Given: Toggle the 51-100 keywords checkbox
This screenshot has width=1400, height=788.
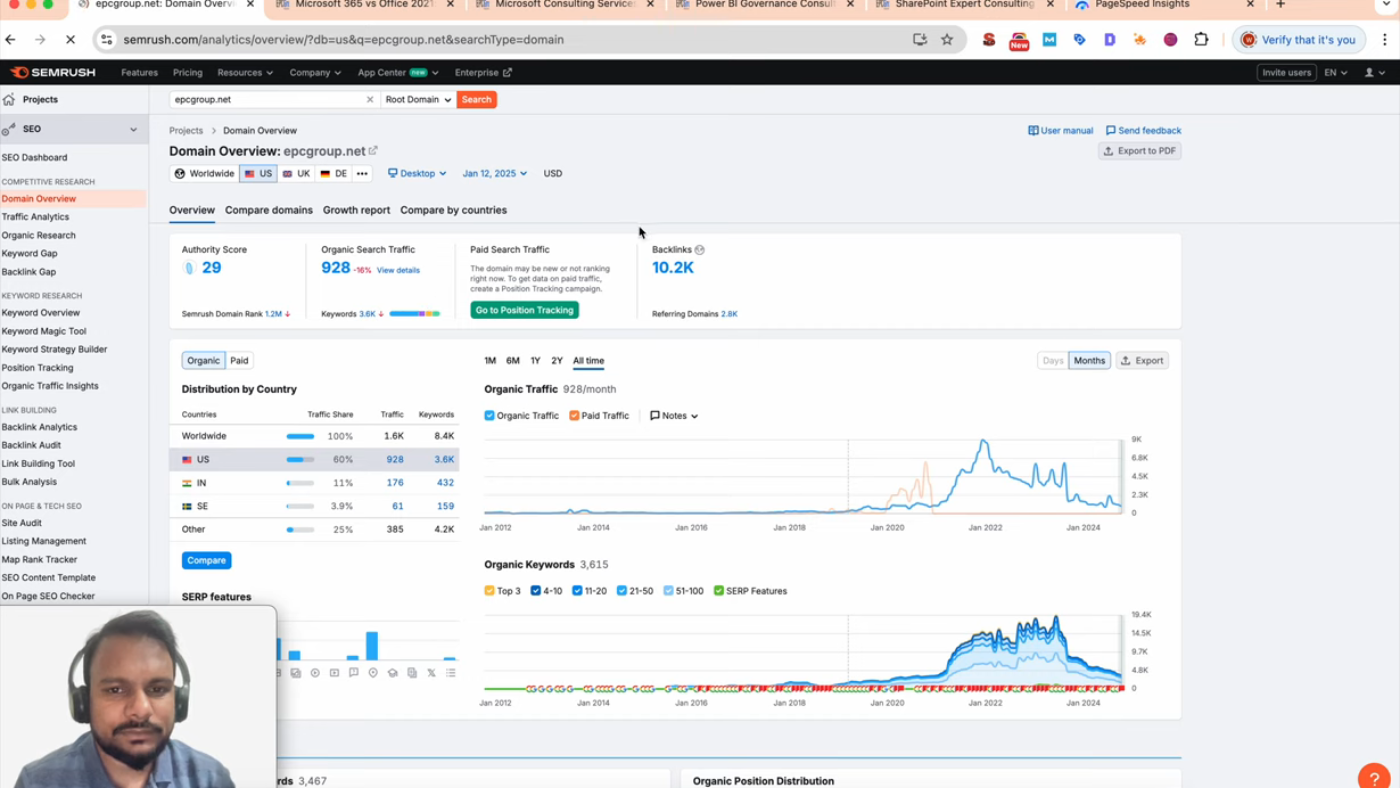Looking at the screenshot, I should click(x=668, y=591).
